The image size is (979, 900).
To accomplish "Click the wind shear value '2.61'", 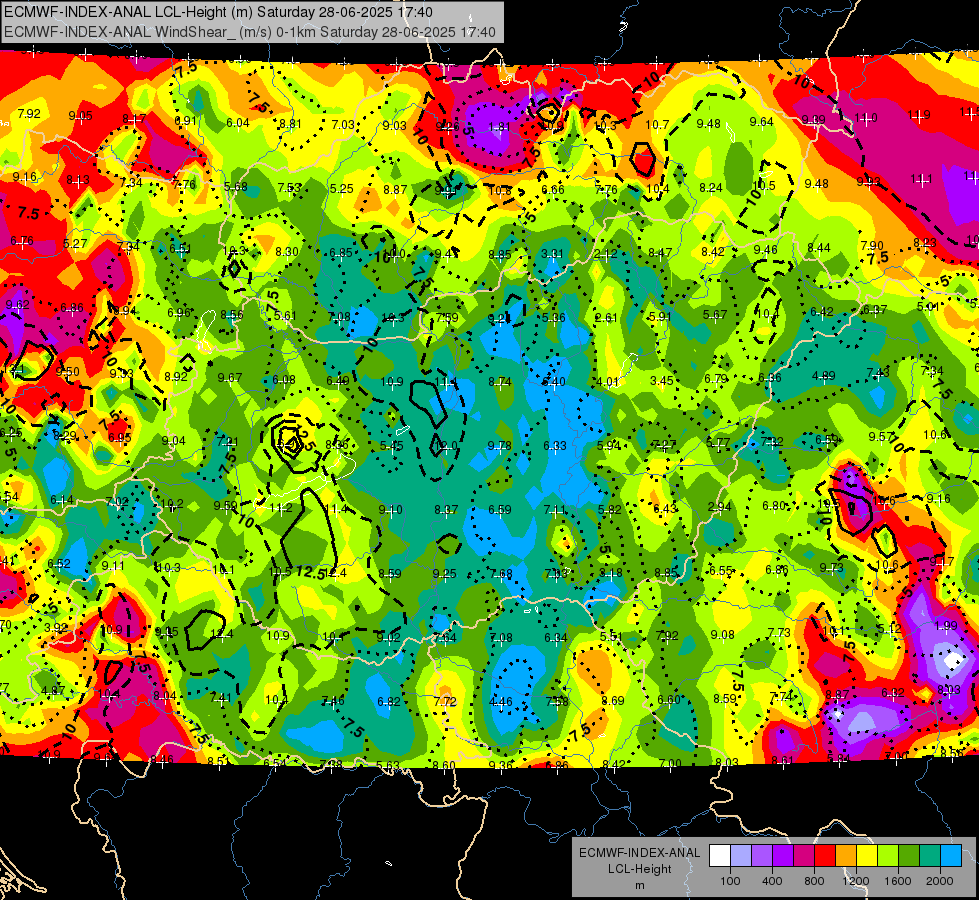I will pos(606,318).
